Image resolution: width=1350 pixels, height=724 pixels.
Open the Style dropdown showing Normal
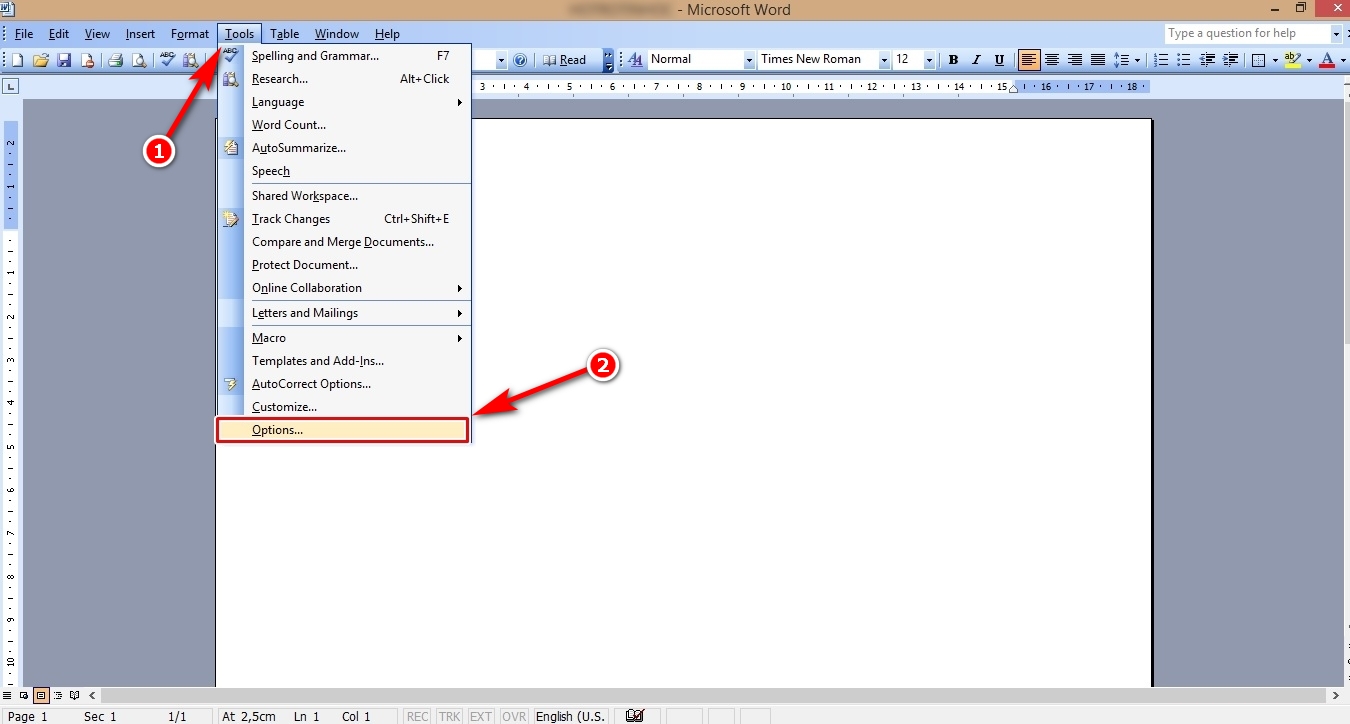pyautogui.click(x=749, y=60)
